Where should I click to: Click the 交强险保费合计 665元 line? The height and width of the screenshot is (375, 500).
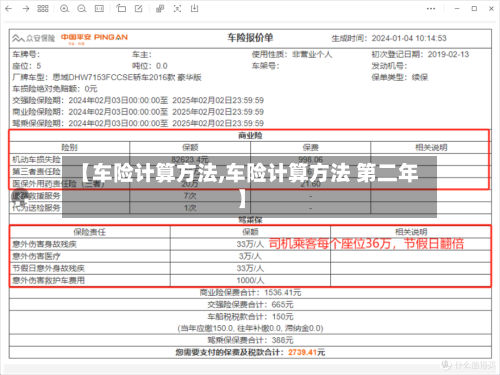(250, 305)
